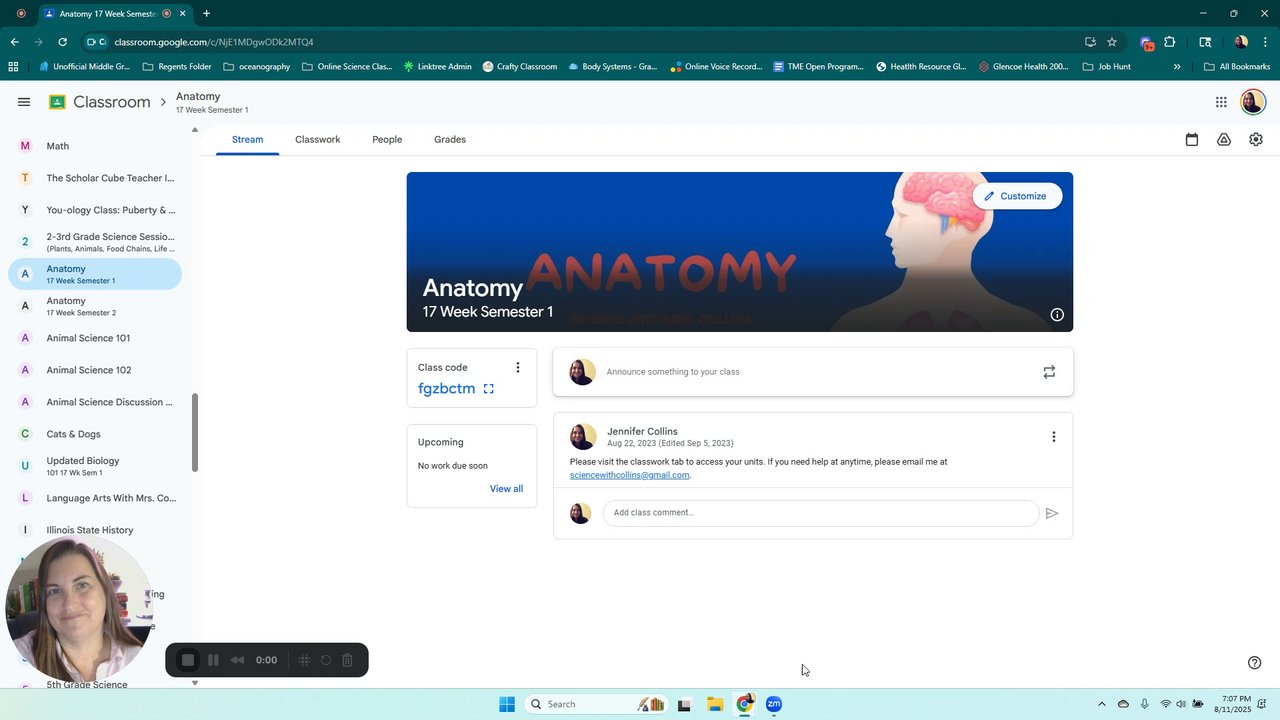Restart the recording with the circular arrow
1280x720 pixels.
pos(326,660)
